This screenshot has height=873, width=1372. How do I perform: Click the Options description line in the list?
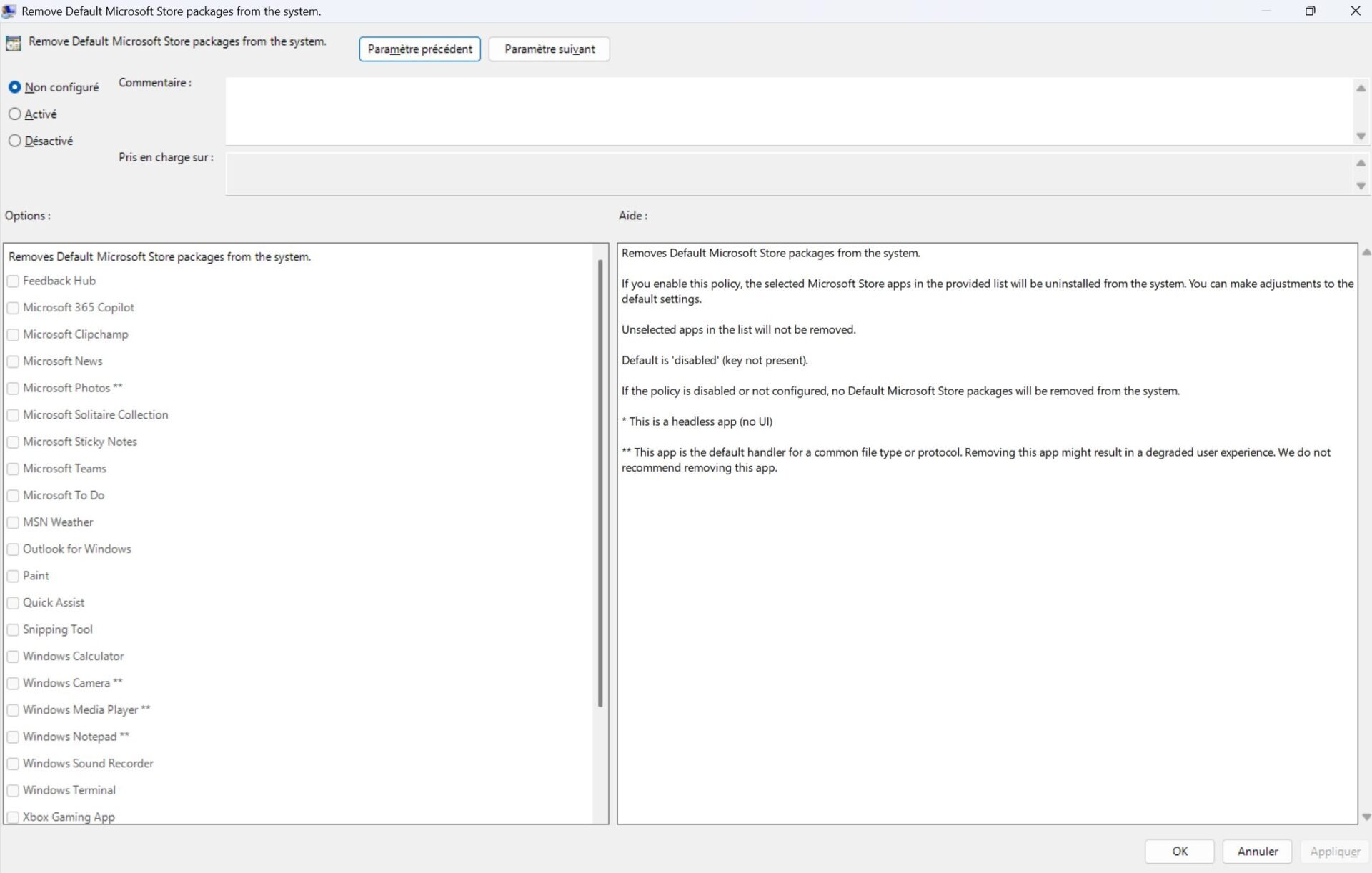tap(159, 256)
